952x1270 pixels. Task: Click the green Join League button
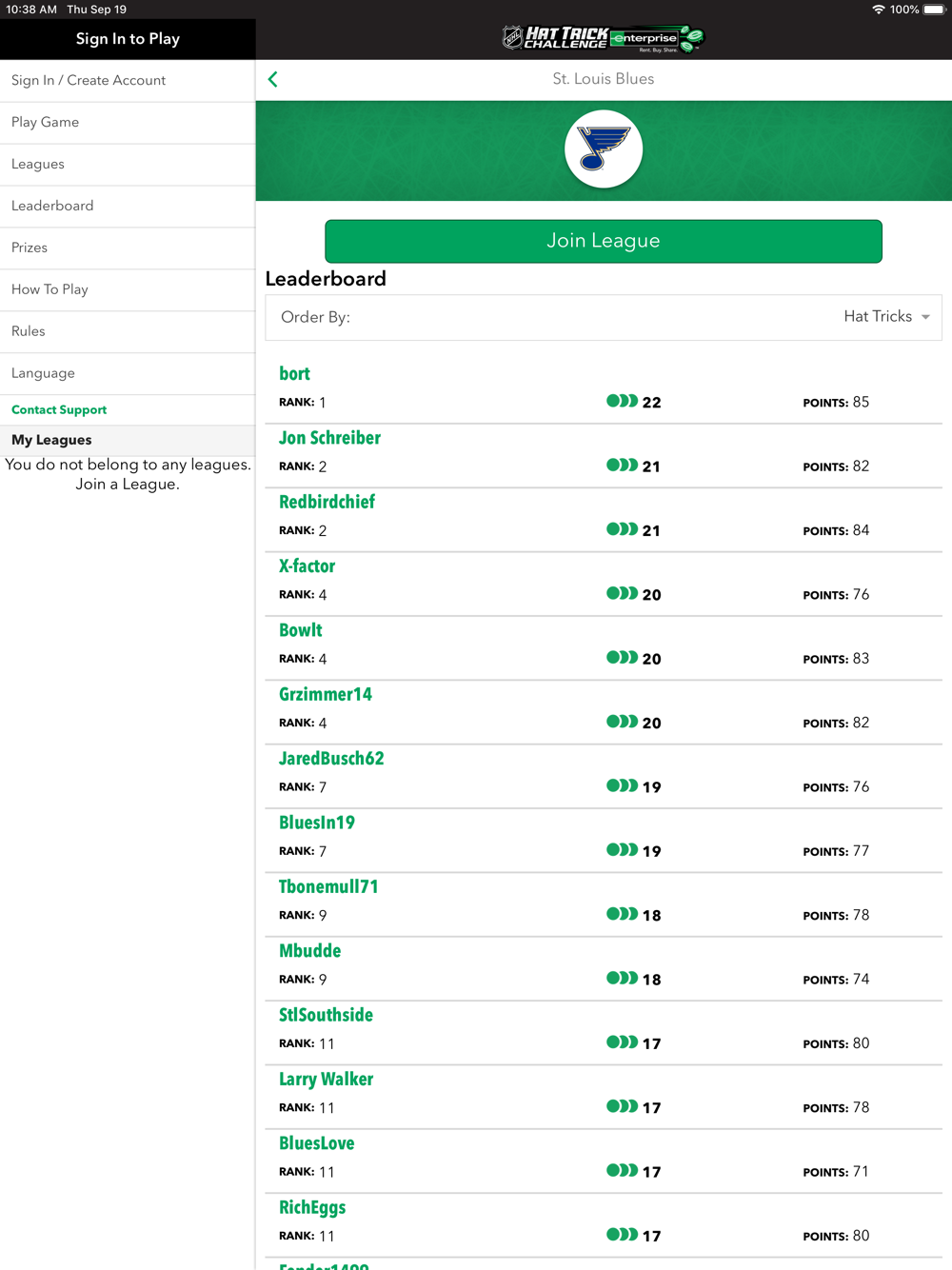(x=604, y=241)
